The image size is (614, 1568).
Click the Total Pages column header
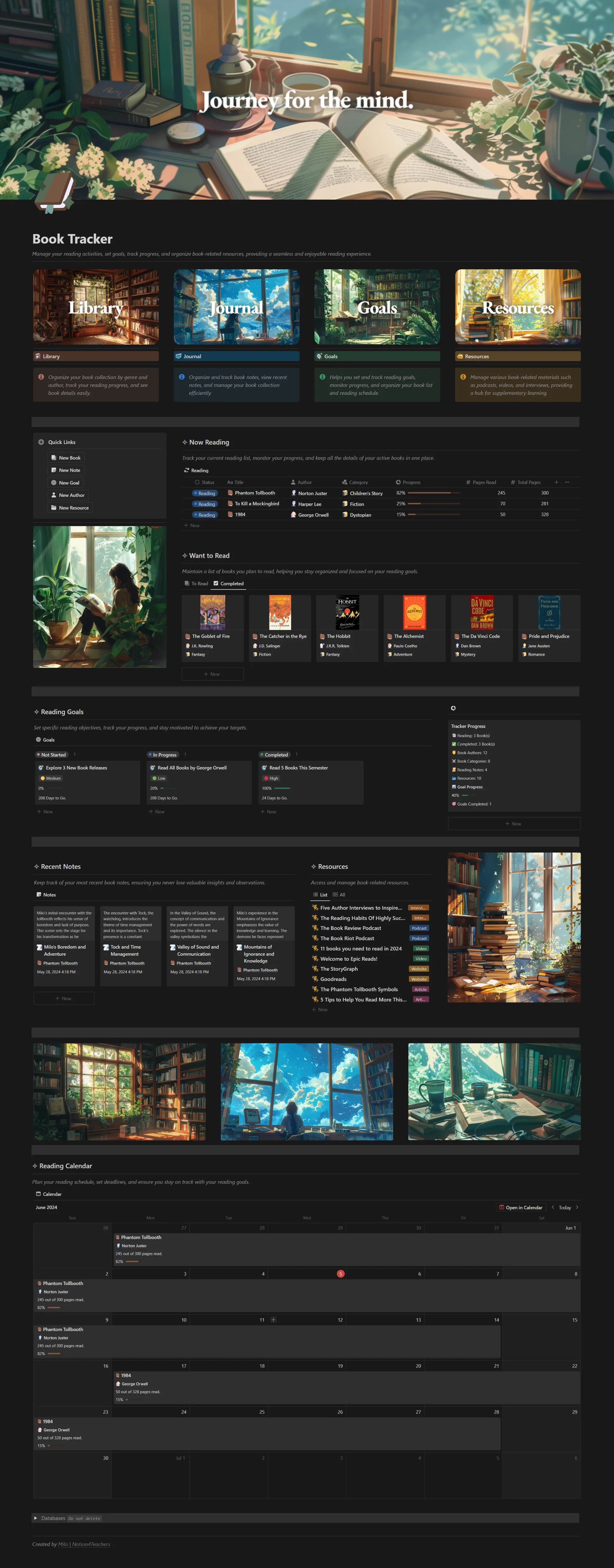526,482
